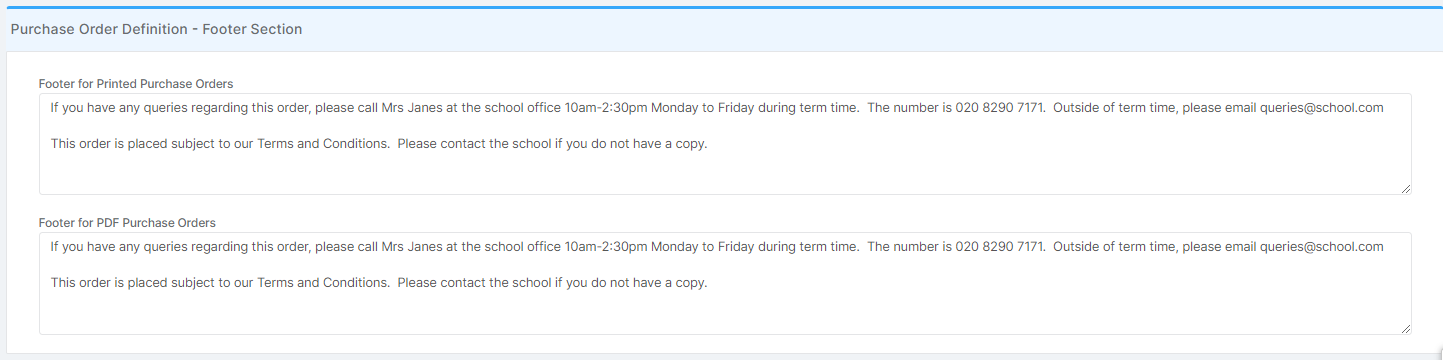The height and width of the screenshot is (360, 1443).
Task: Click the Printed Purchase Orders footer resize handle
Action: click(x=1405, y=188)
